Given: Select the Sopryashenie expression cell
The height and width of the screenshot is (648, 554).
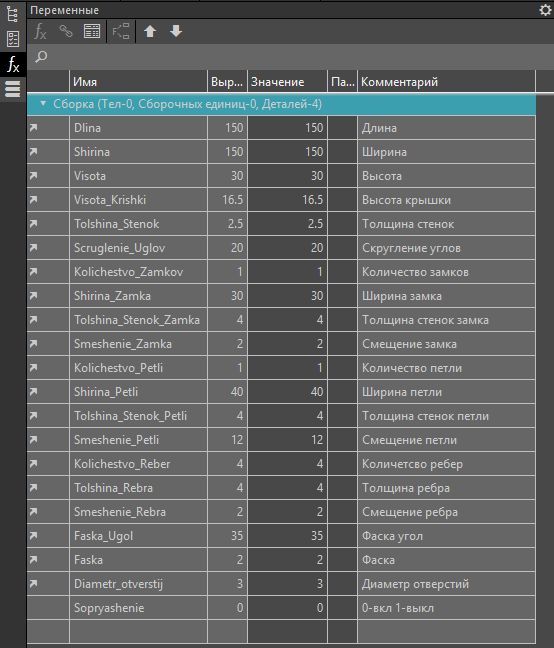Looking at the screenshot, I should coord(227,608).
